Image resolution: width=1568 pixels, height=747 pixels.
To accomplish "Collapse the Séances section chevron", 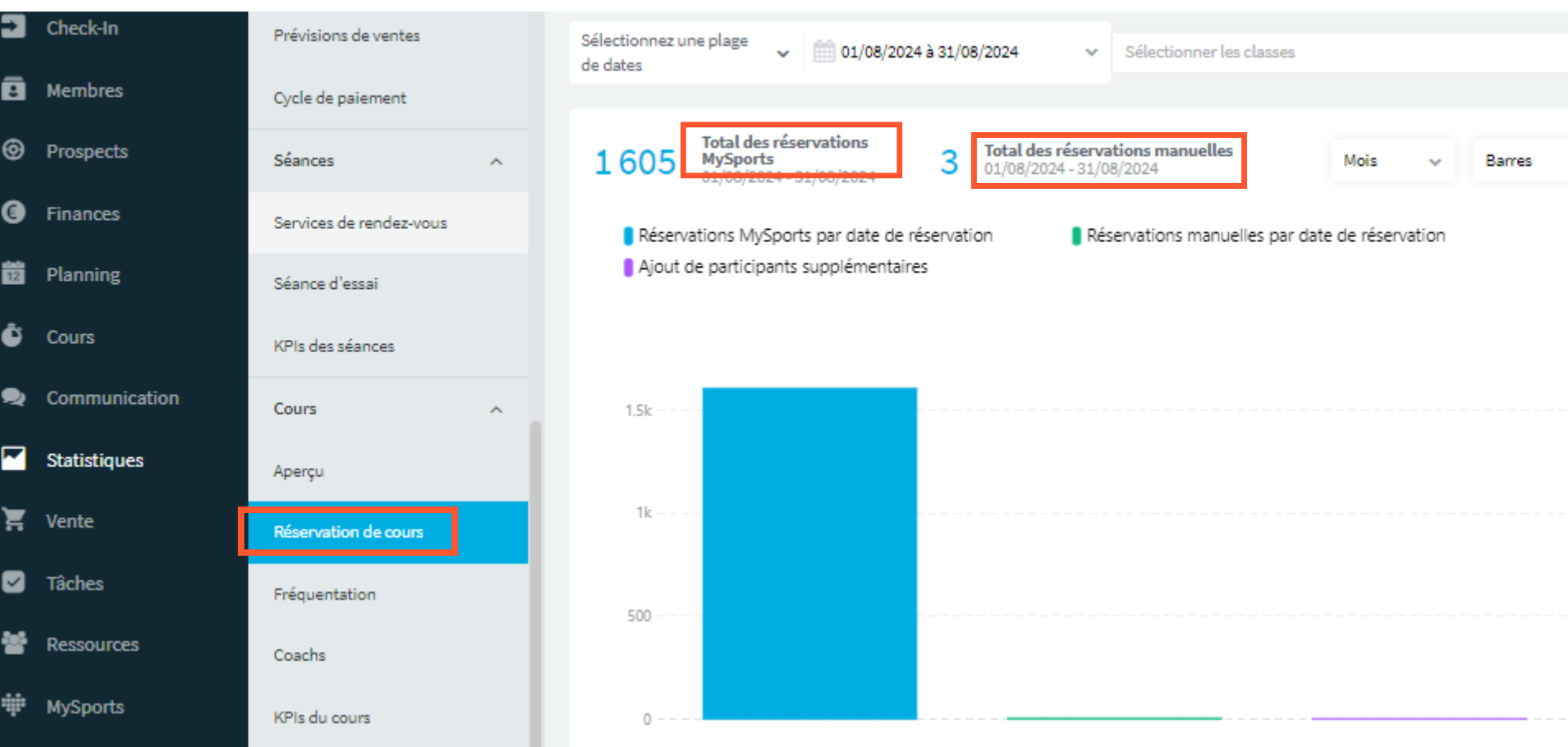I will coord(496,162).
